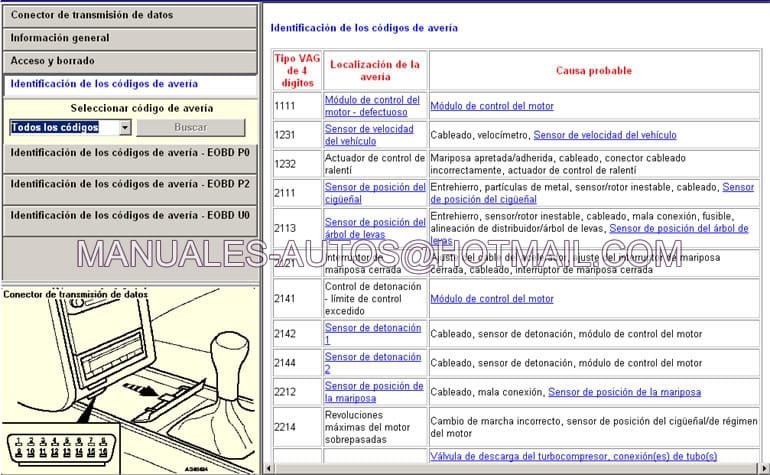Click the connector pinout diagram thumbnail

(x=61, y=447)
